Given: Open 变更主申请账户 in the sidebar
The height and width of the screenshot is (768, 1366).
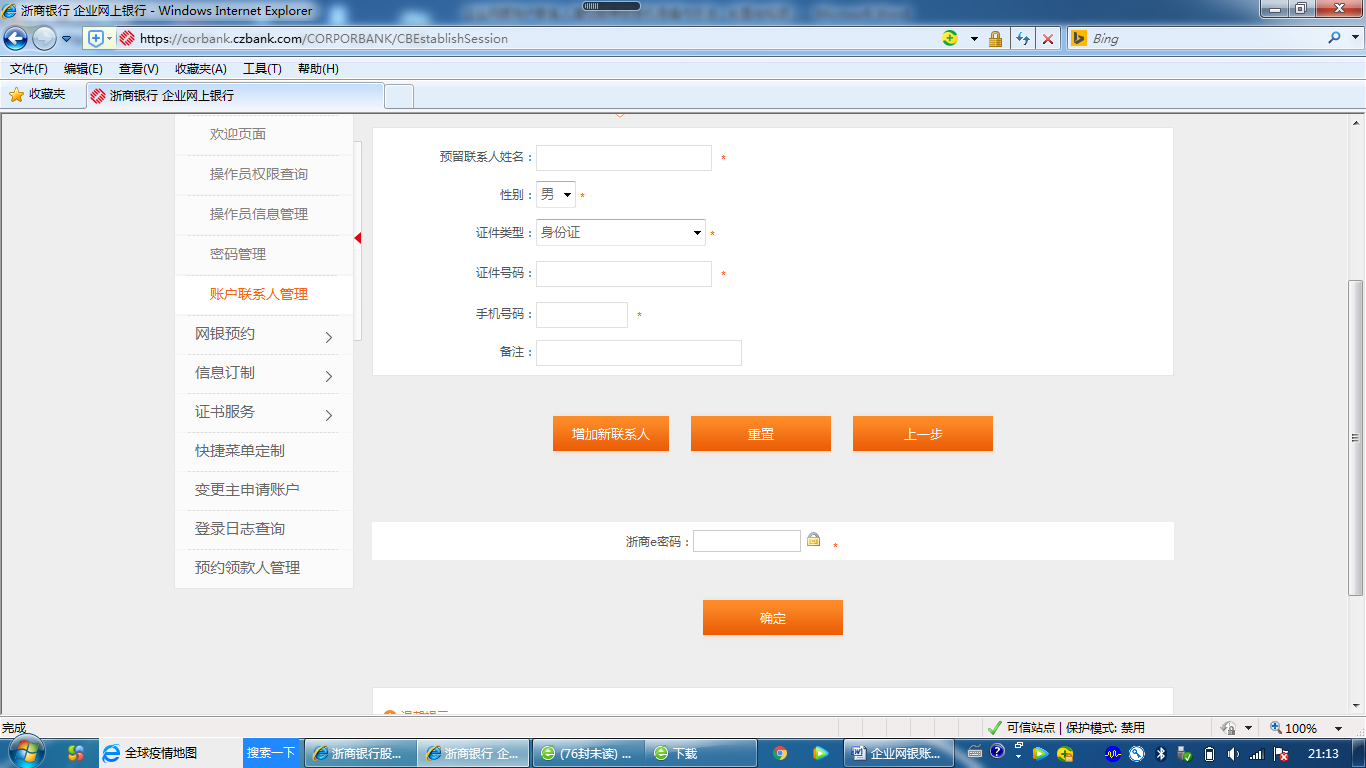Looking at the screenshot, I should (247, 490).
